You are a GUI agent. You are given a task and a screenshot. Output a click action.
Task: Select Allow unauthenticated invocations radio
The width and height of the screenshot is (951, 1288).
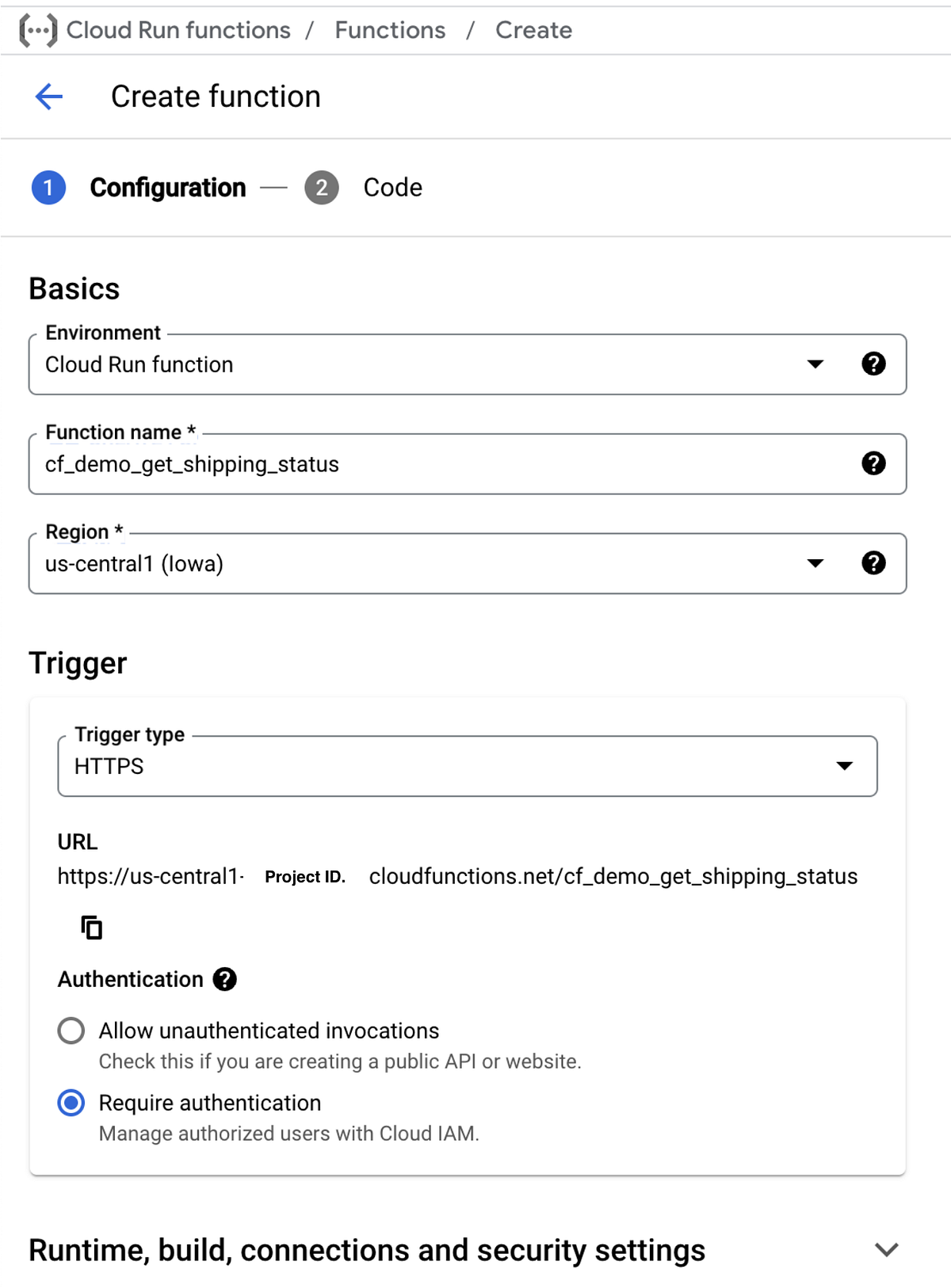[71, 1031]
